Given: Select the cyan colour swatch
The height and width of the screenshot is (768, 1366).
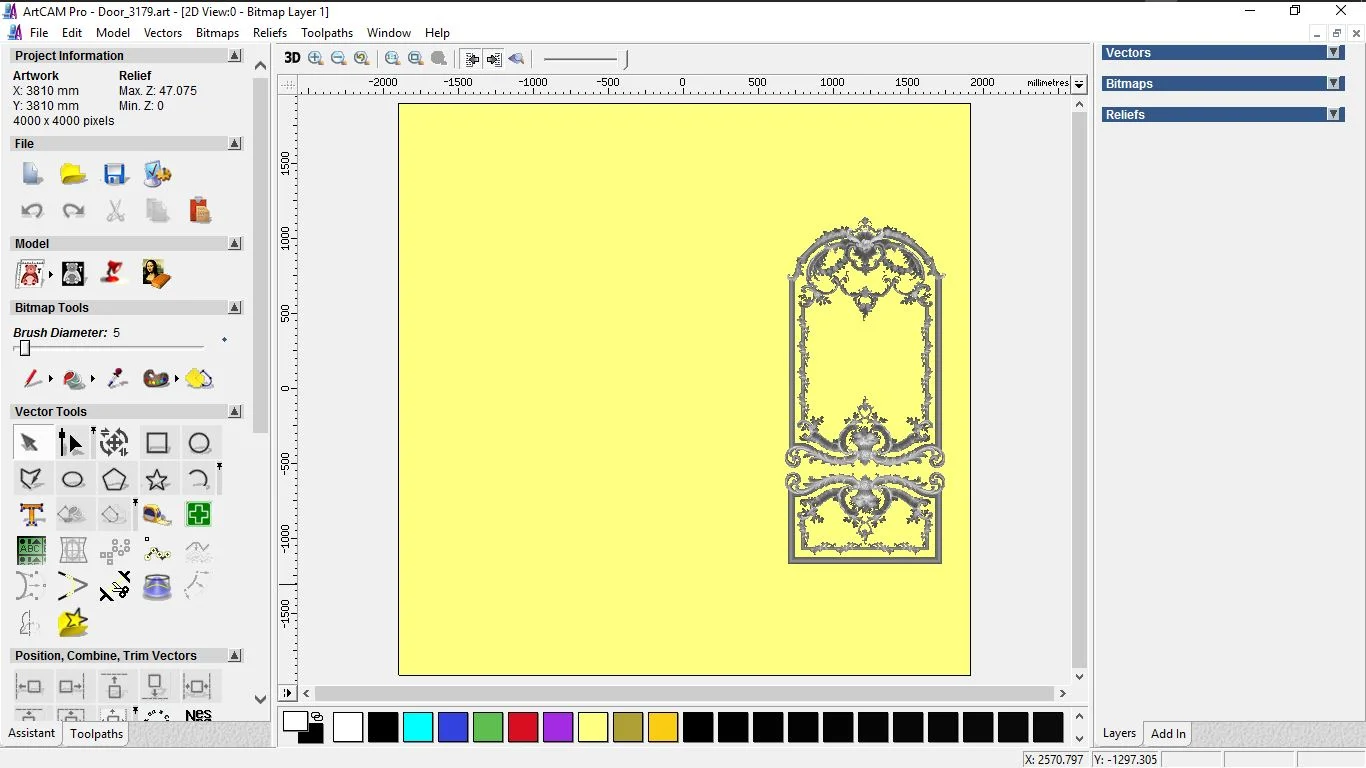Looking at the screenshot, I should 418,727.
